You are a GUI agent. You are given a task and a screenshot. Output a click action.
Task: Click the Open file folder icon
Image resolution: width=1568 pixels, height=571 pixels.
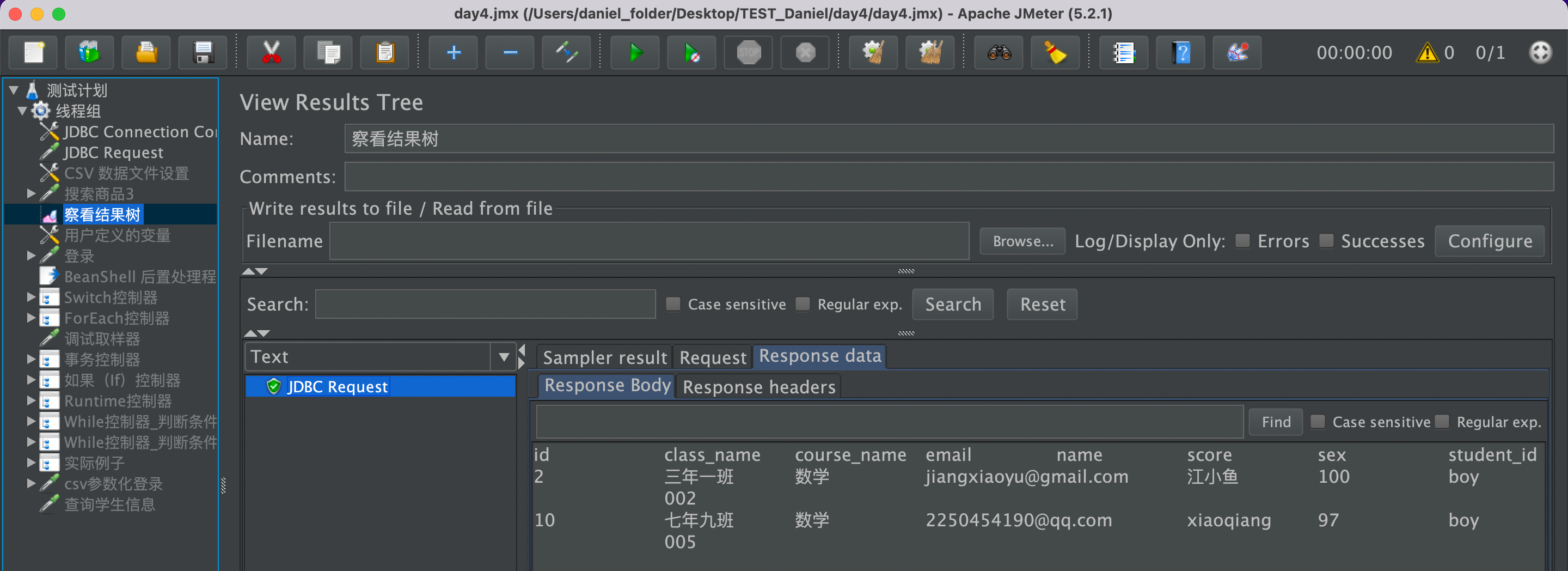(x=146, y=52)
